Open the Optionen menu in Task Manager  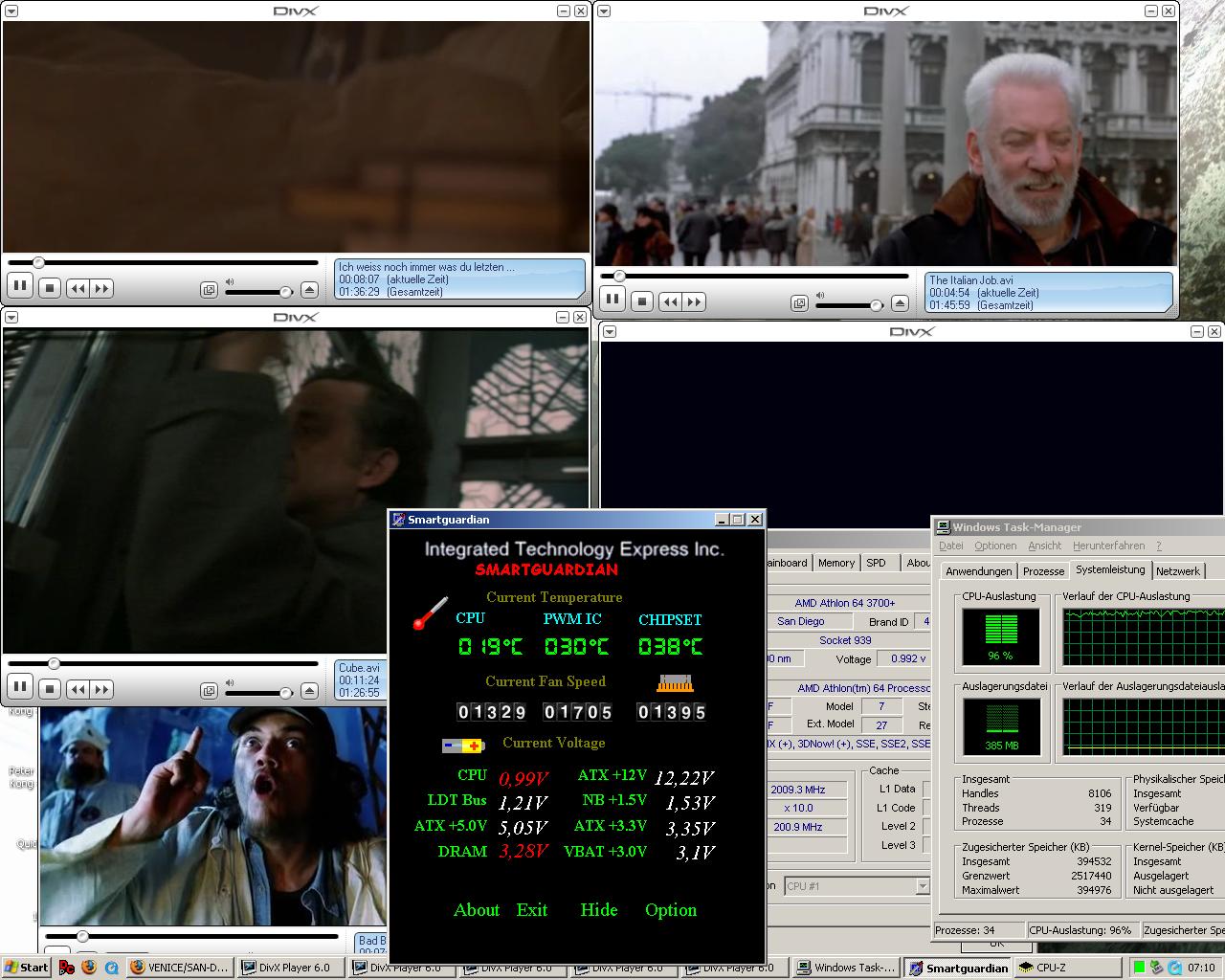995,546
